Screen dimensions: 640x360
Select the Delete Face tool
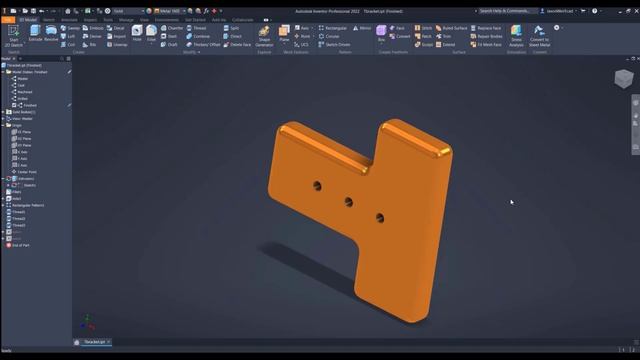[237, 44]
